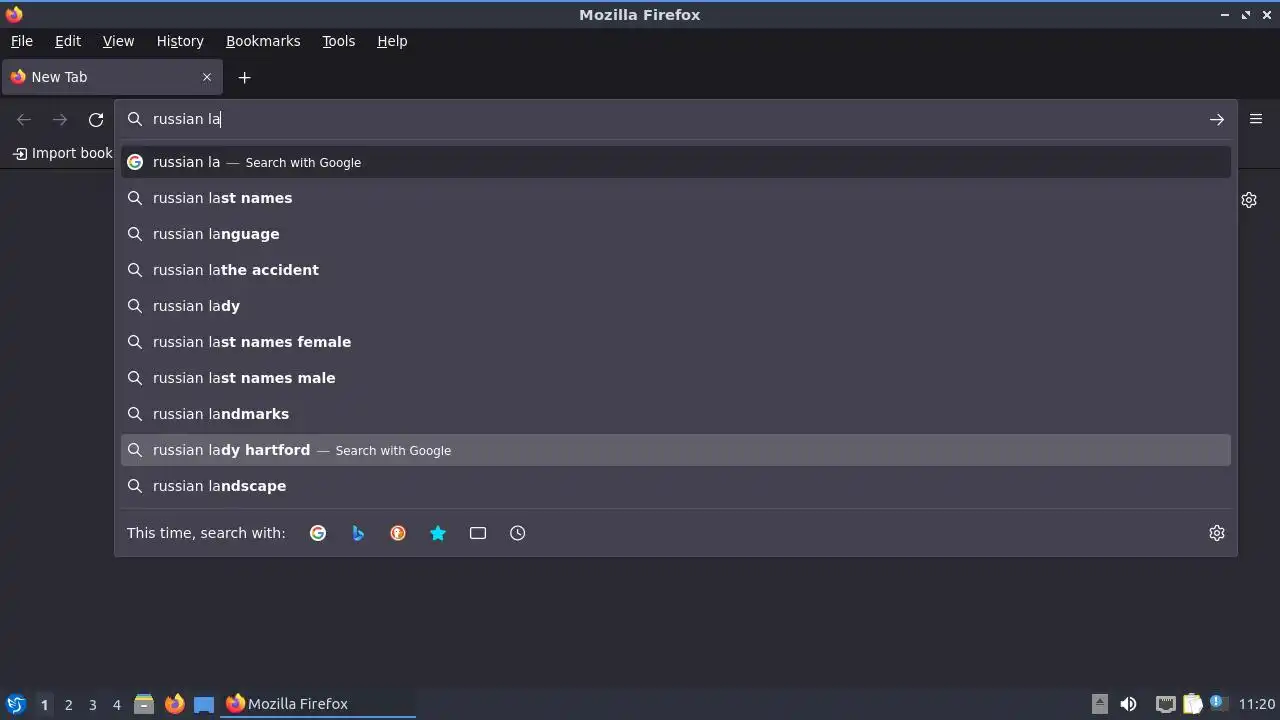The width and height of the screenshot is (1280, 720).
Task: Go forward one page
Action: (60, 119)
